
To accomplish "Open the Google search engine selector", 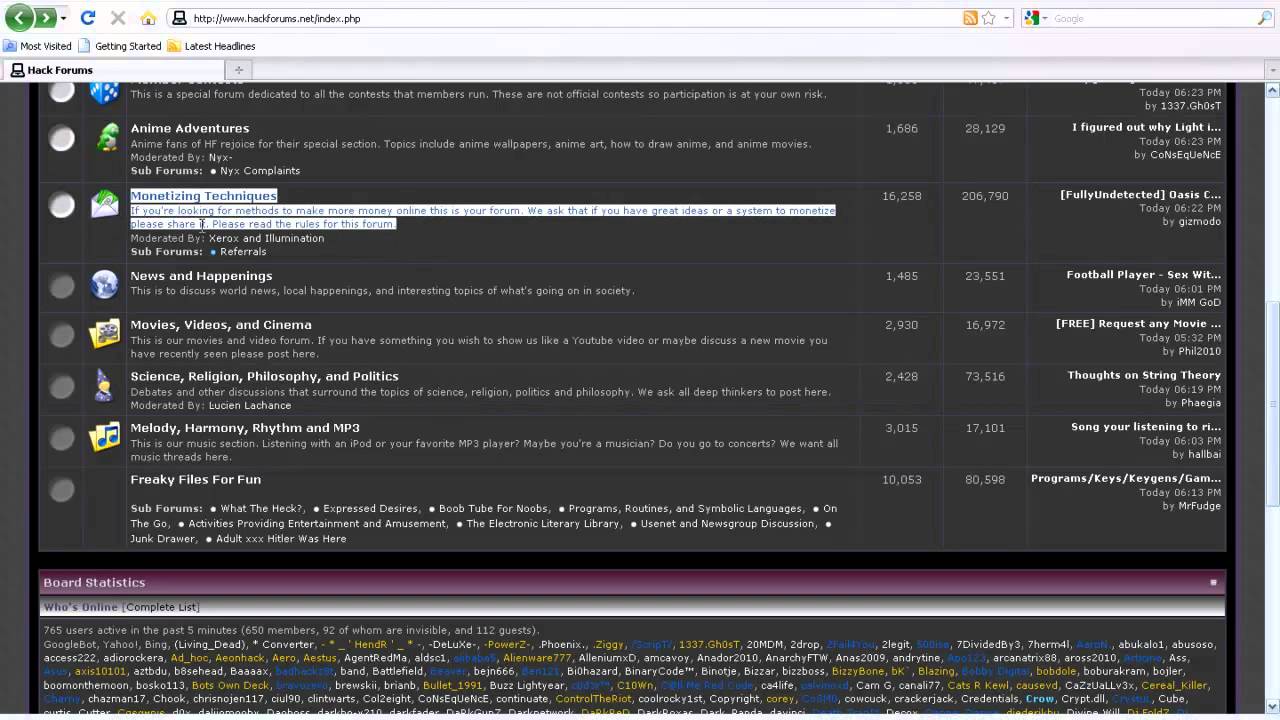I will 1035,18.
